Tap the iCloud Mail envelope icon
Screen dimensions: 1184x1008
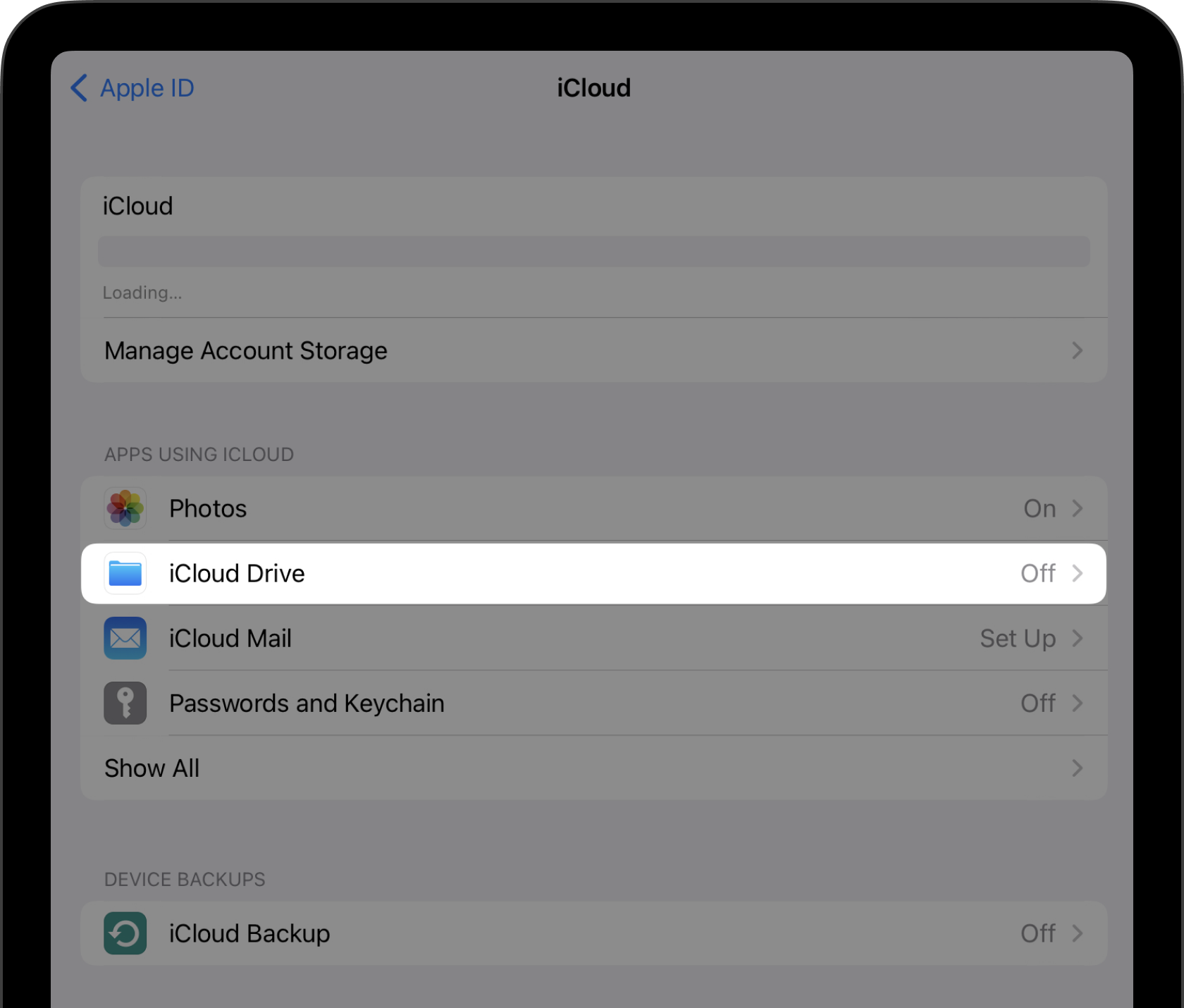(125, 638)
